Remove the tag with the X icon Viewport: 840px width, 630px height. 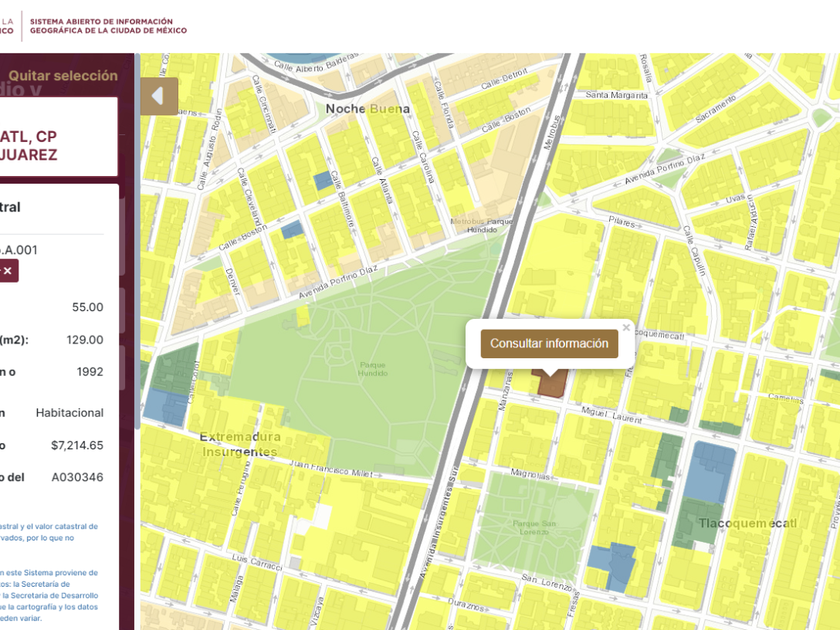coord(8,271)
